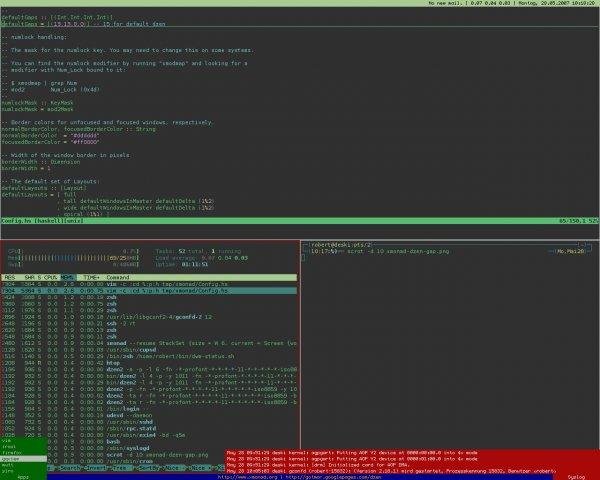Select the xmonad --resume process row
The height and width of the screenshot is (480, 600).
tap(149, 343)
